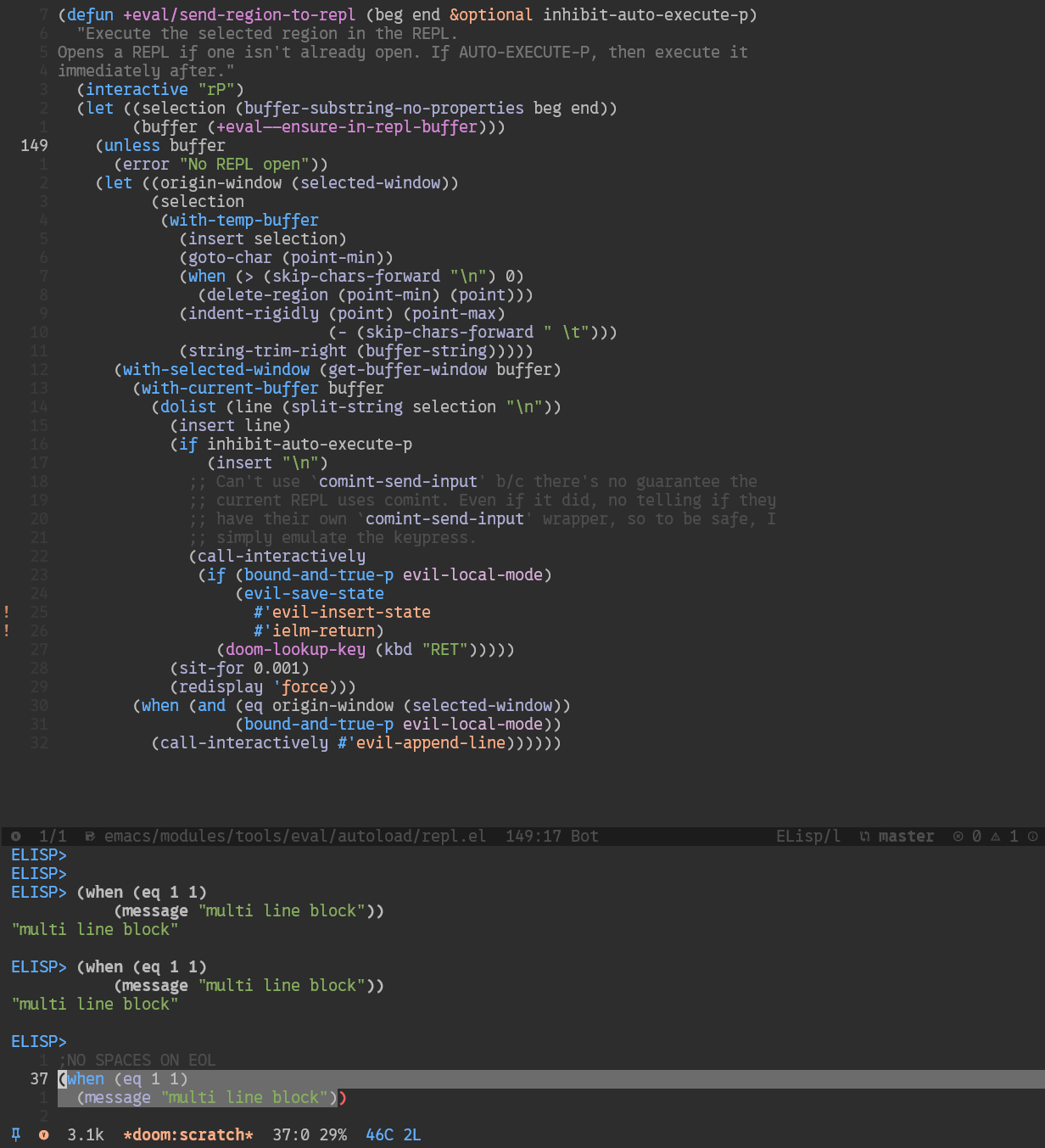Click the second "multi line block" REPL output
Screen dimensions: 1045x1148
pyautogui.click(x=95, y=1004)
